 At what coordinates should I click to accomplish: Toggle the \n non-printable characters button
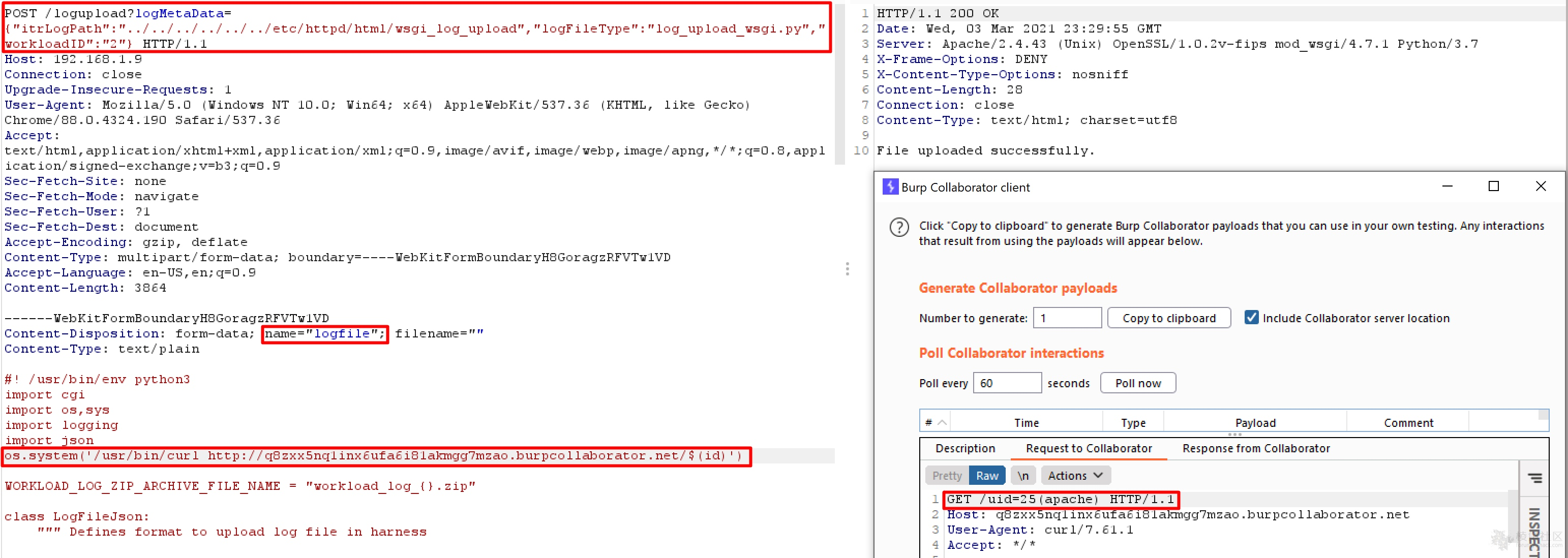1022,475
